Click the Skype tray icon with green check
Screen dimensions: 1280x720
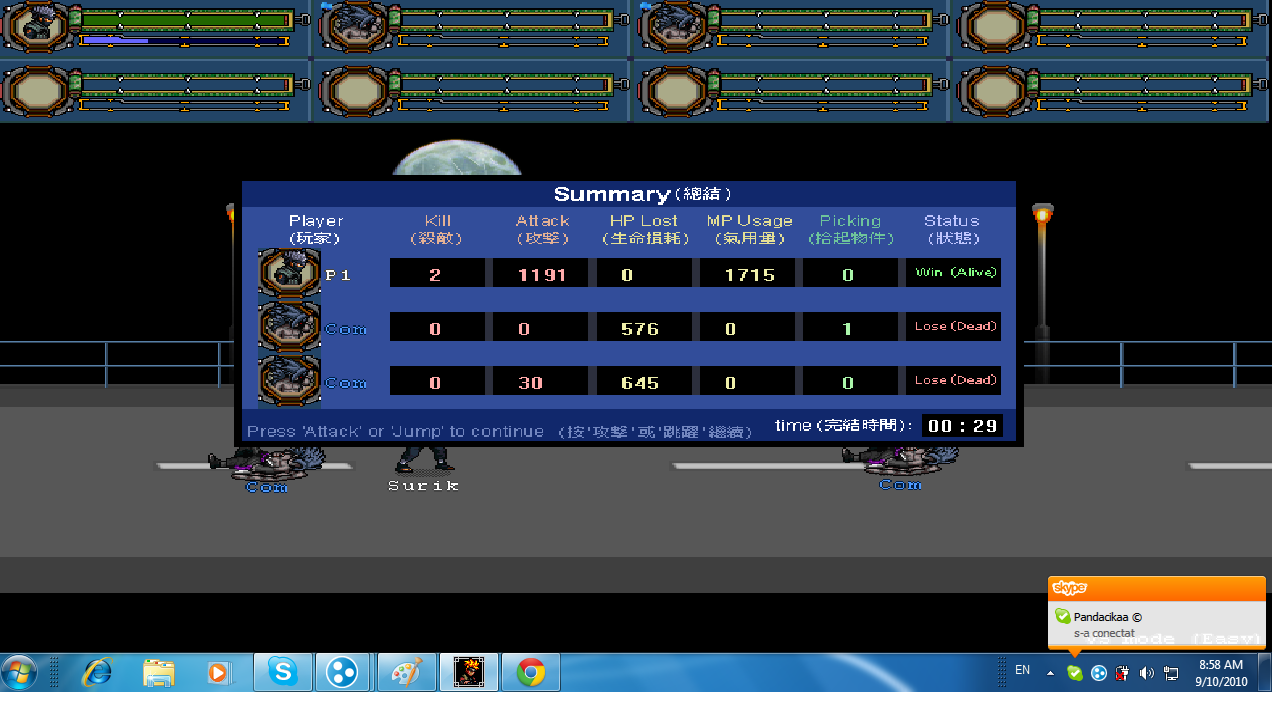coord(1075,673)
